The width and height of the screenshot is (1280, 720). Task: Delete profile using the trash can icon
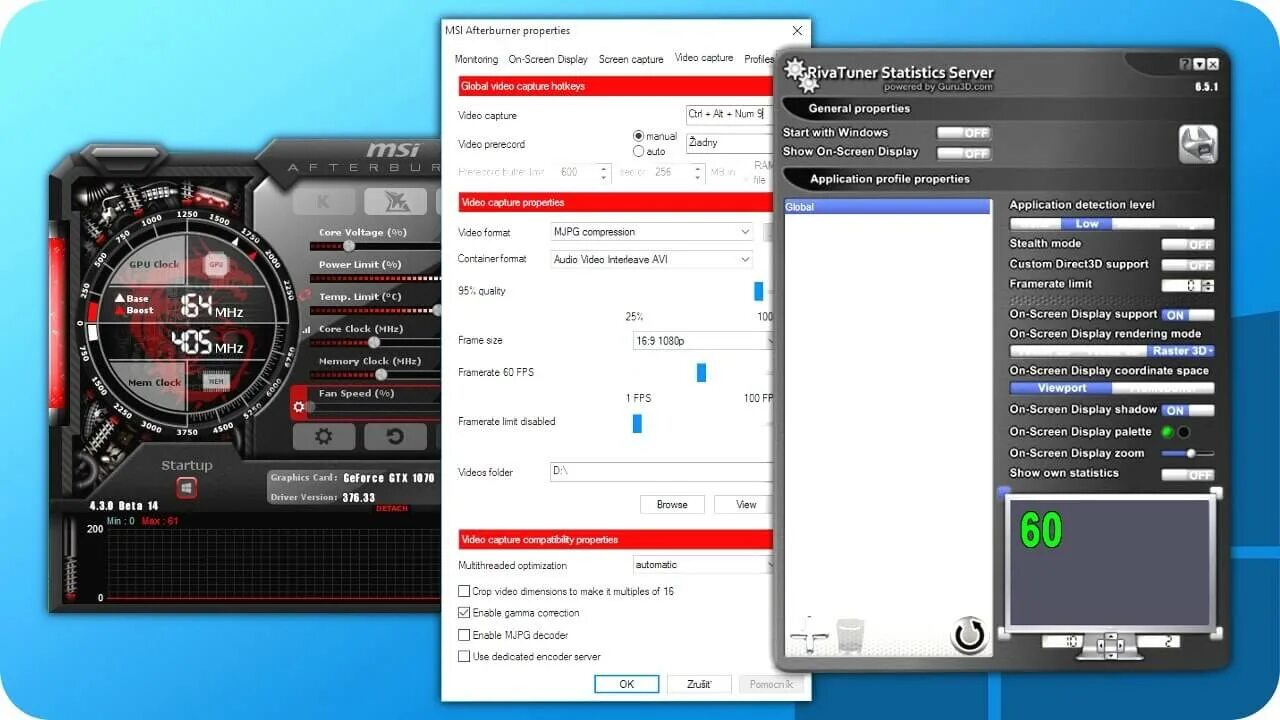click(850, 636)
